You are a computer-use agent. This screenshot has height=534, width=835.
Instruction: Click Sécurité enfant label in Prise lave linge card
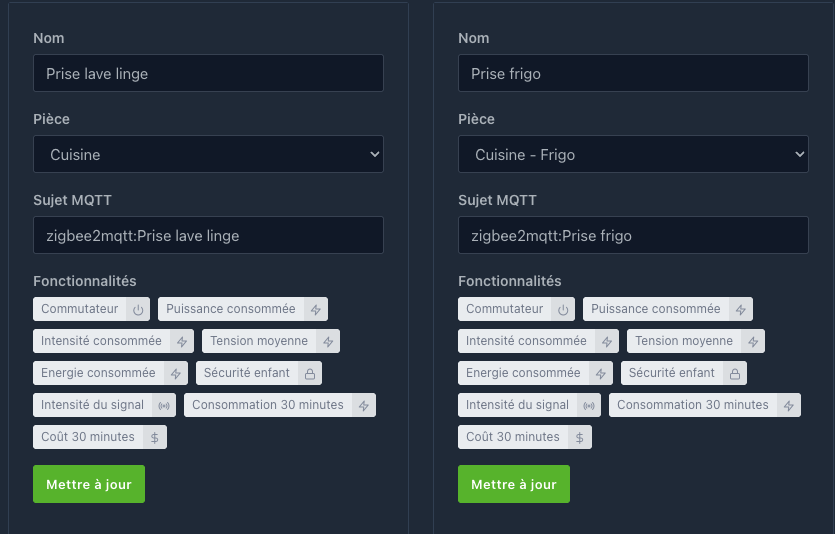tap(247, 373)
